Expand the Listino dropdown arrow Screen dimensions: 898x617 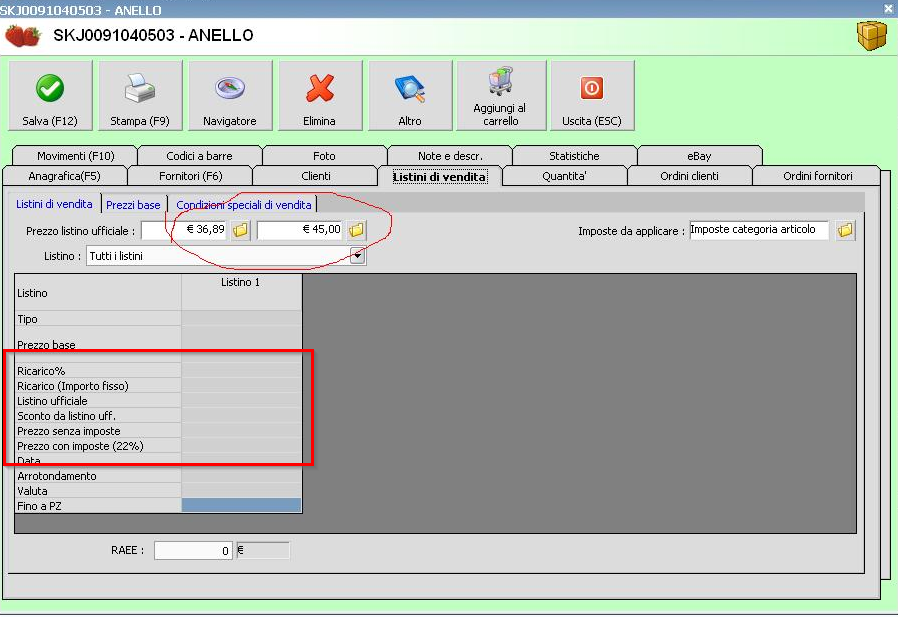[357, 256]
